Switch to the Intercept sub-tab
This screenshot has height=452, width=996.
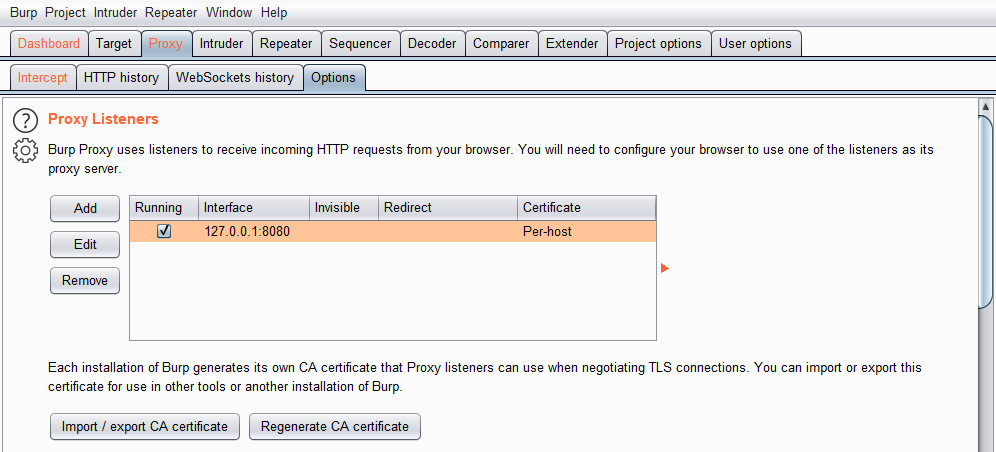pyautogui.click(x=43, y=77)
